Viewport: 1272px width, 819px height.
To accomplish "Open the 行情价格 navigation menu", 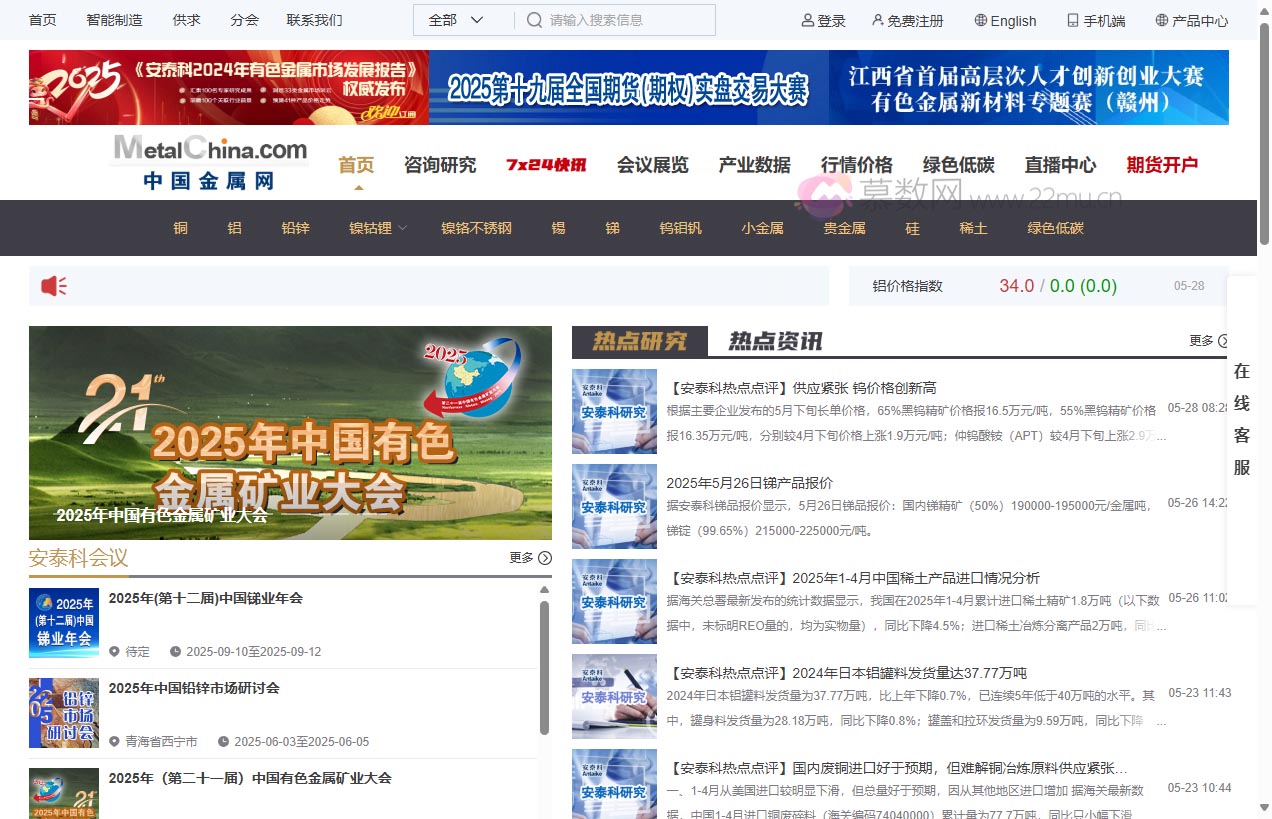I will coord(856,165).
